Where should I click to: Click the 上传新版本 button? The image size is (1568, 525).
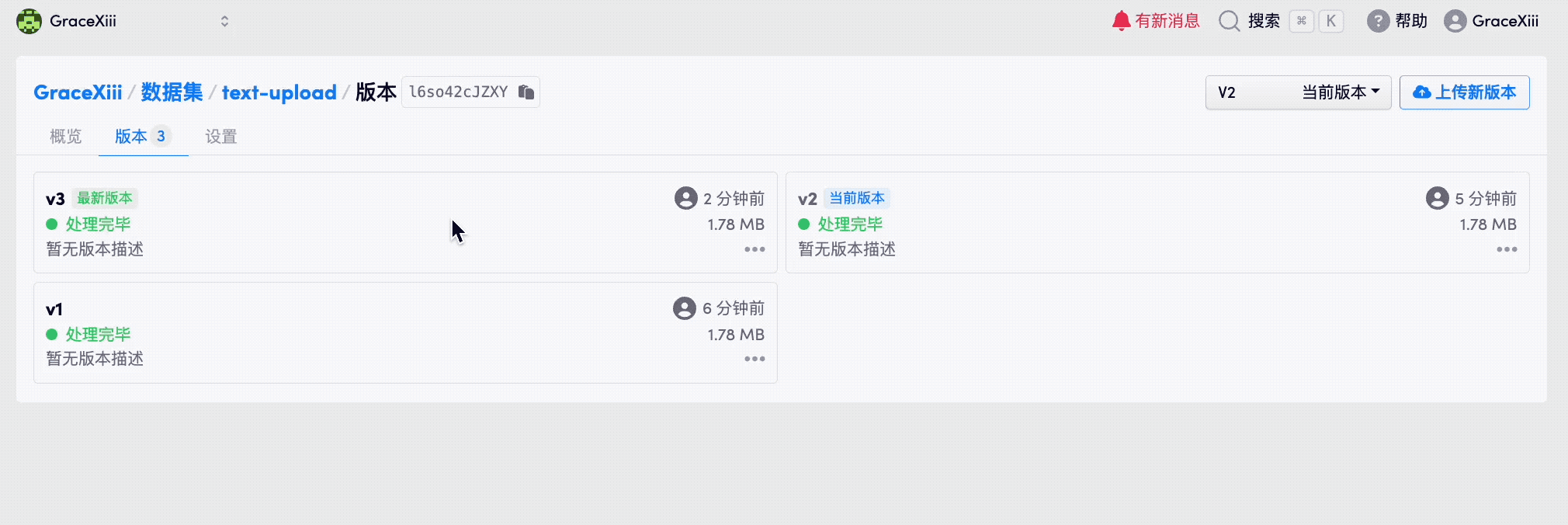click(x=1464, y=92)
